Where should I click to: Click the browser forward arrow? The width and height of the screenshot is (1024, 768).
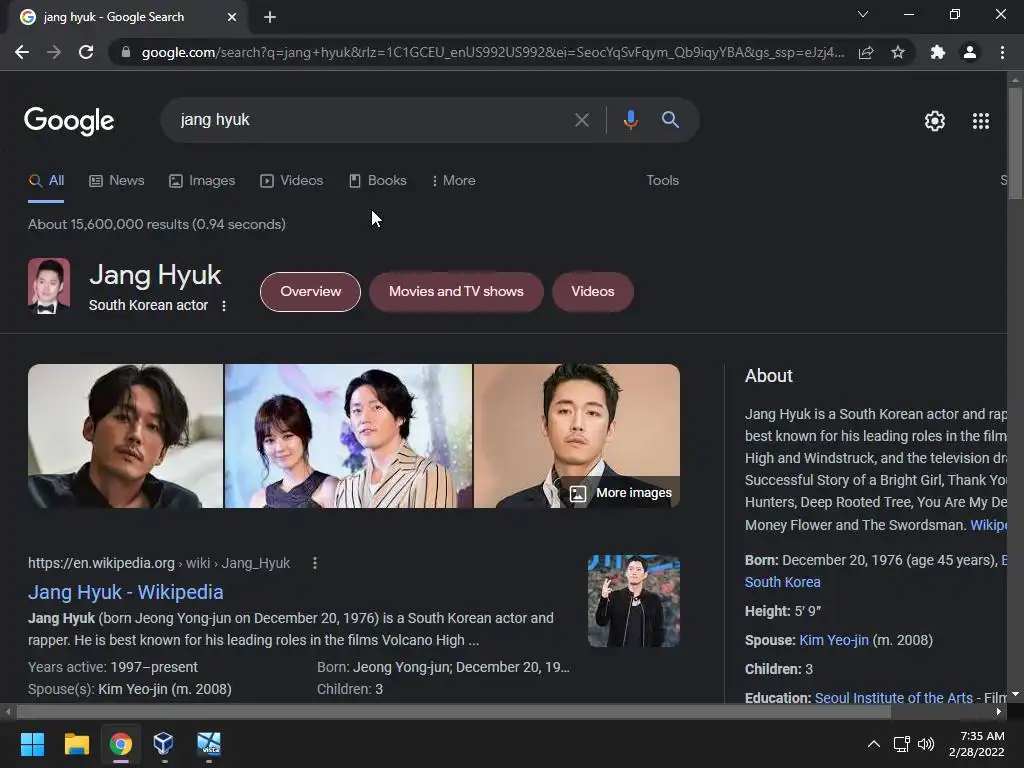pos(54,52)
